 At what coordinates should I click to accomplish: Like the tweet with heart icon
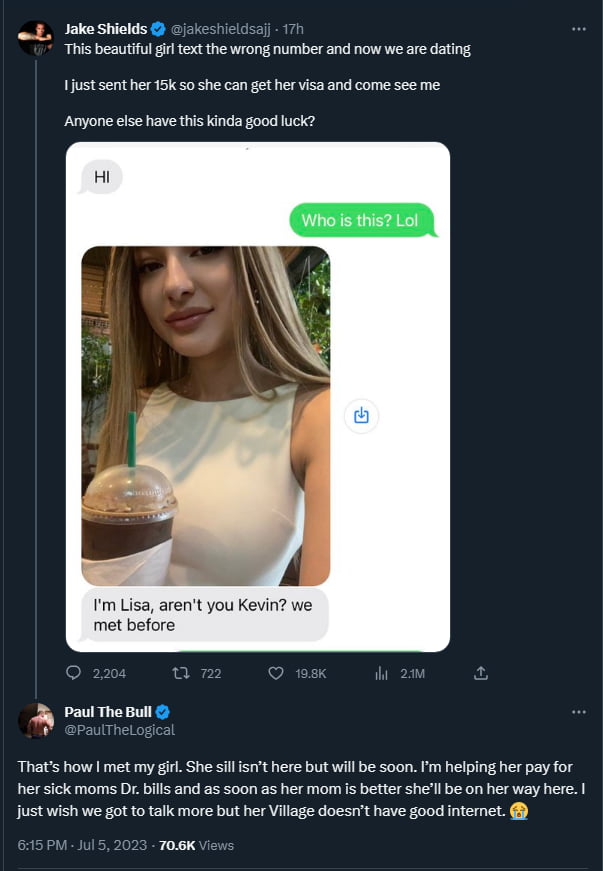277,673
